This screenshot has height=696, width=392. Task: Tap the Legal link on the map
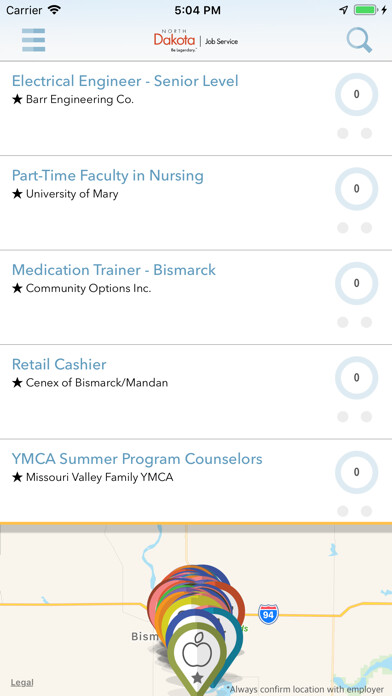22,682
